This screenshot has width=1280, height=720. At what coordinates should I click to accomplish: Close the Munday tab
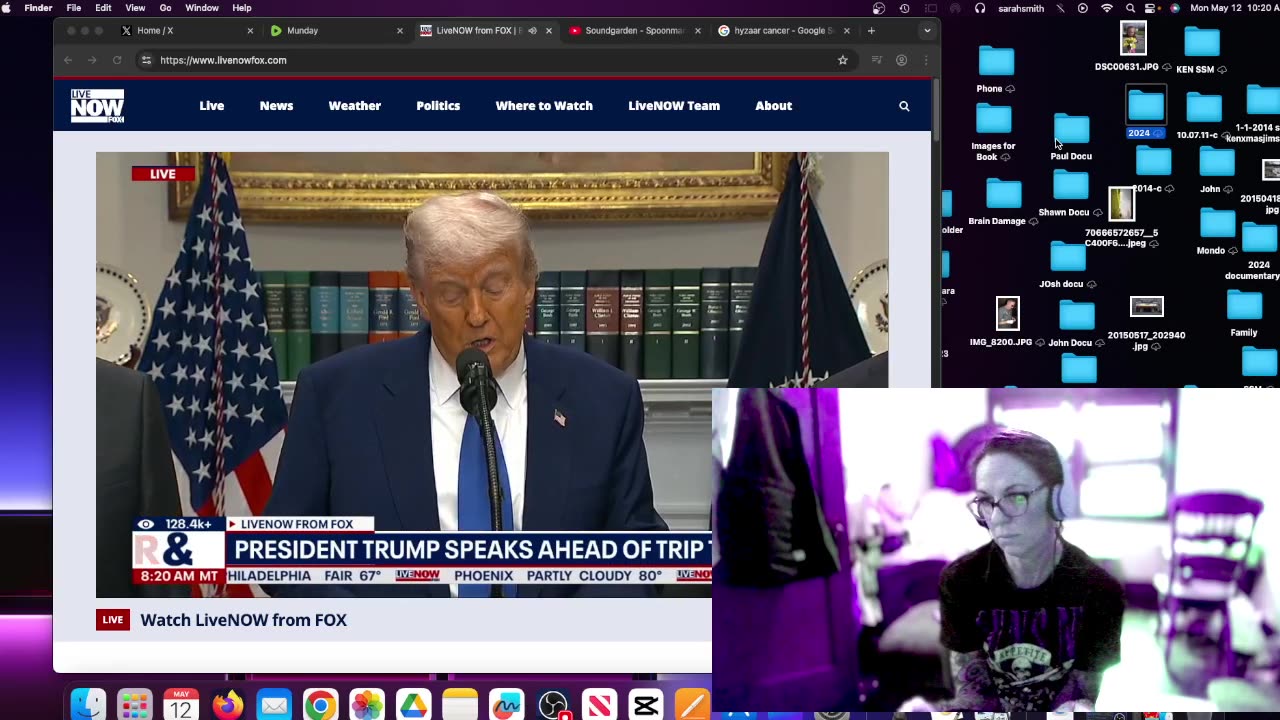(399, 31)
